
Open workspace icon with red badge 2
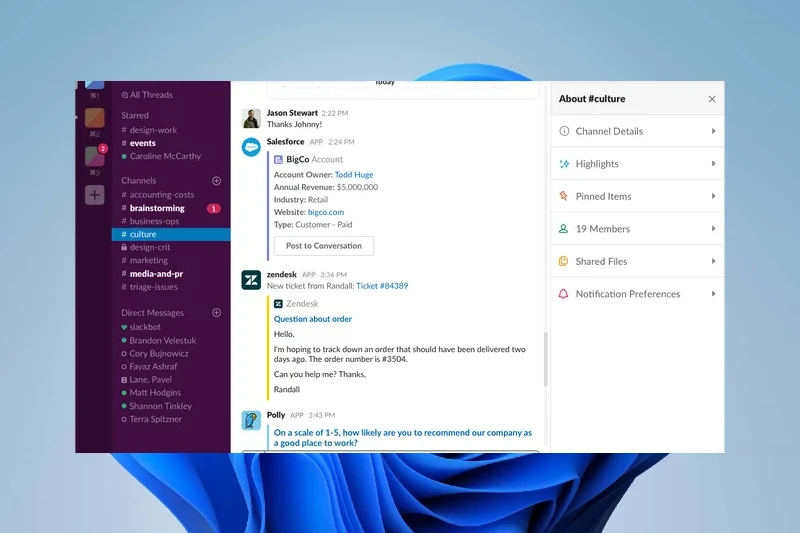(x=94, y=156)
